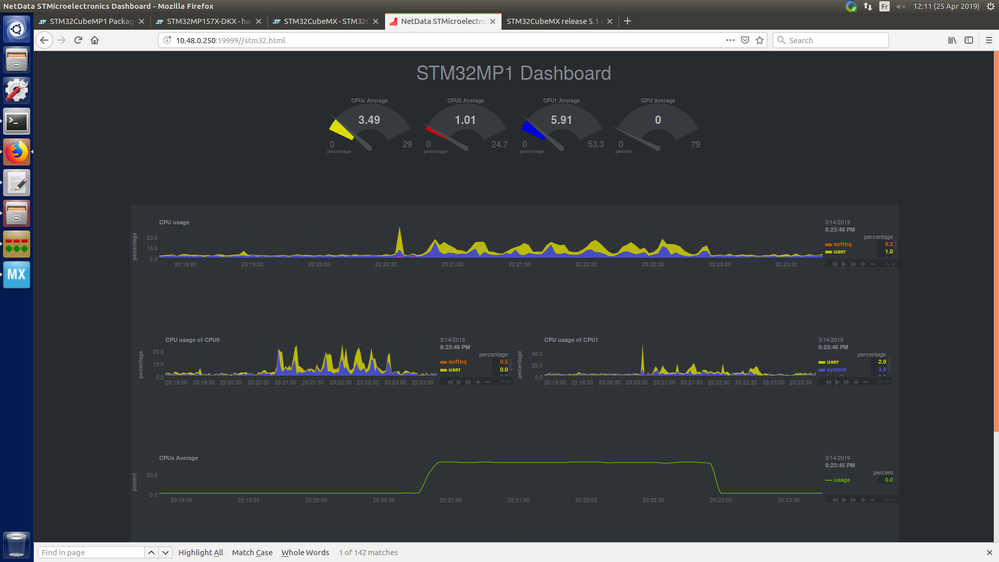Image resolution: width=999 pixels, height=562 pixels.
Task: Toggle user dimension in CPU1 legend
Action: point(829,362)
